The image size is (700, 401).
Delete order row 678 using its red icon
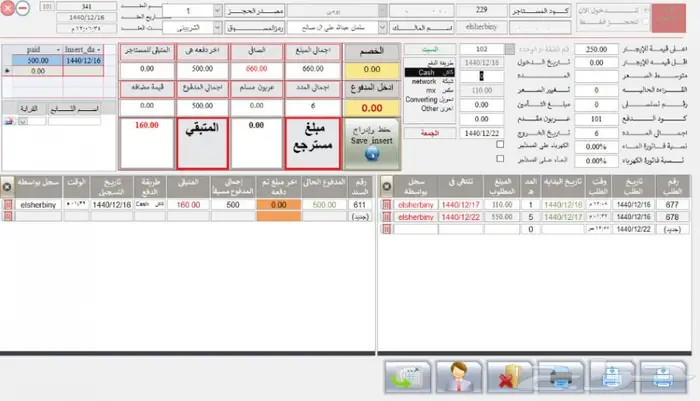(x=387, y=217)
